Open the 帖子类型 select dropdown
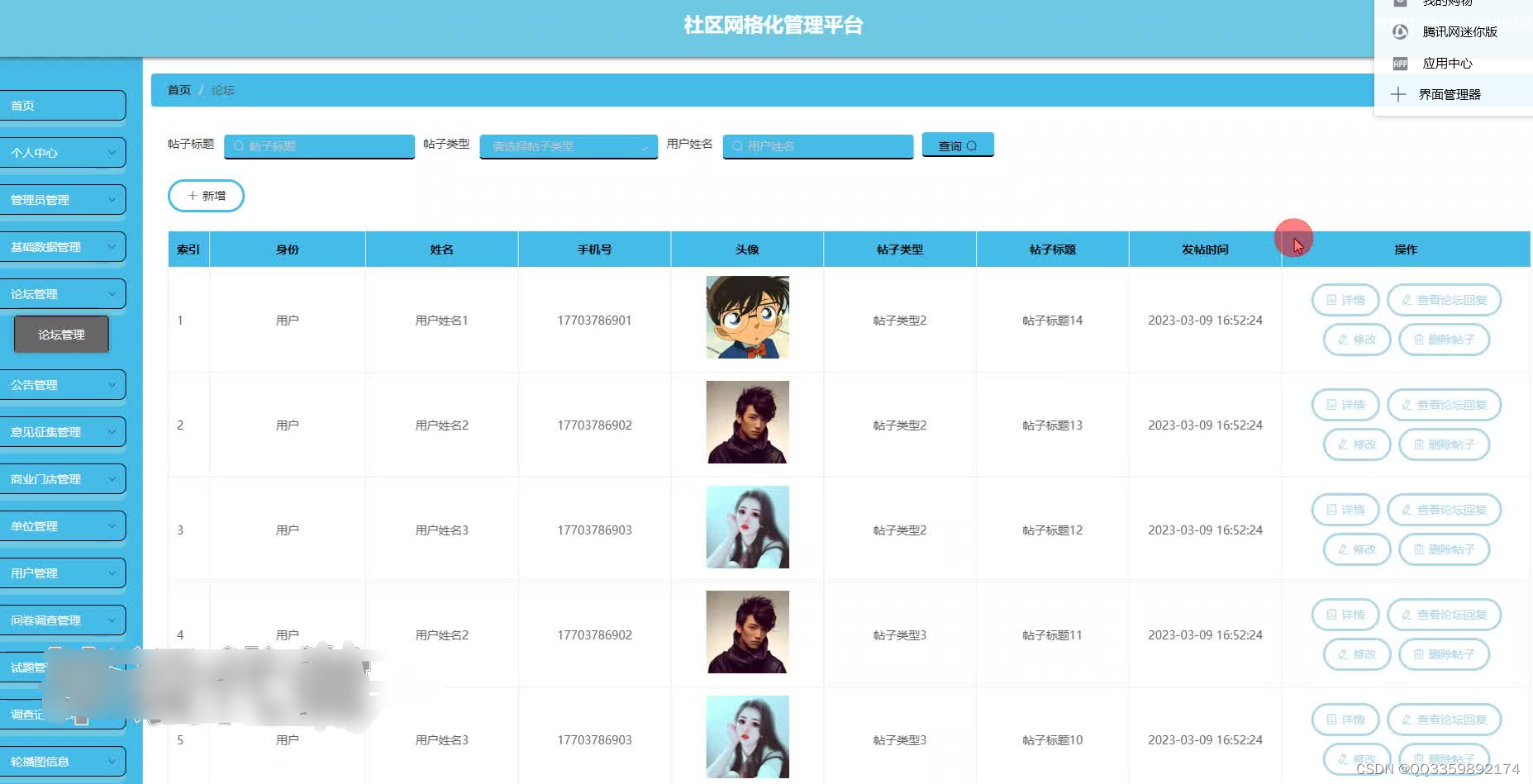The width and height of the screenshot is (1533, 784). tap(569, 146)
